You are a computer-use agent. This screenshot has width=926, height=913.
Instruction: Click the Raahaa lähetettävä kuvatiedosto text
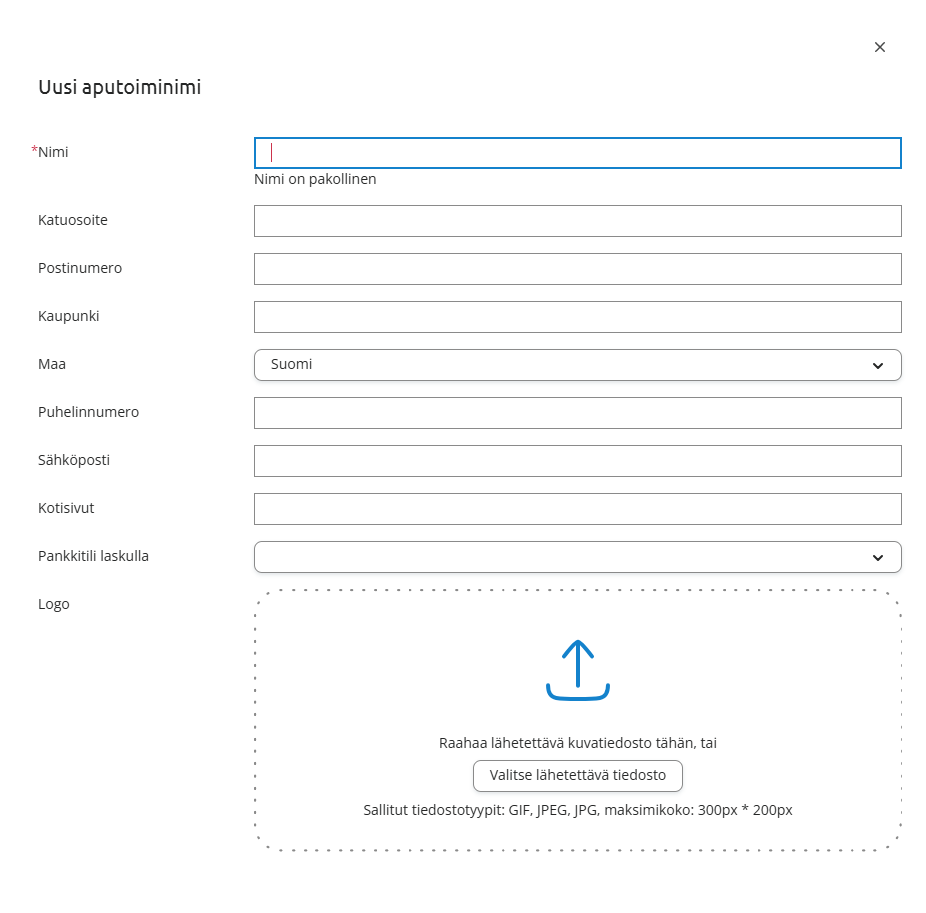click(x=578, y=743)
